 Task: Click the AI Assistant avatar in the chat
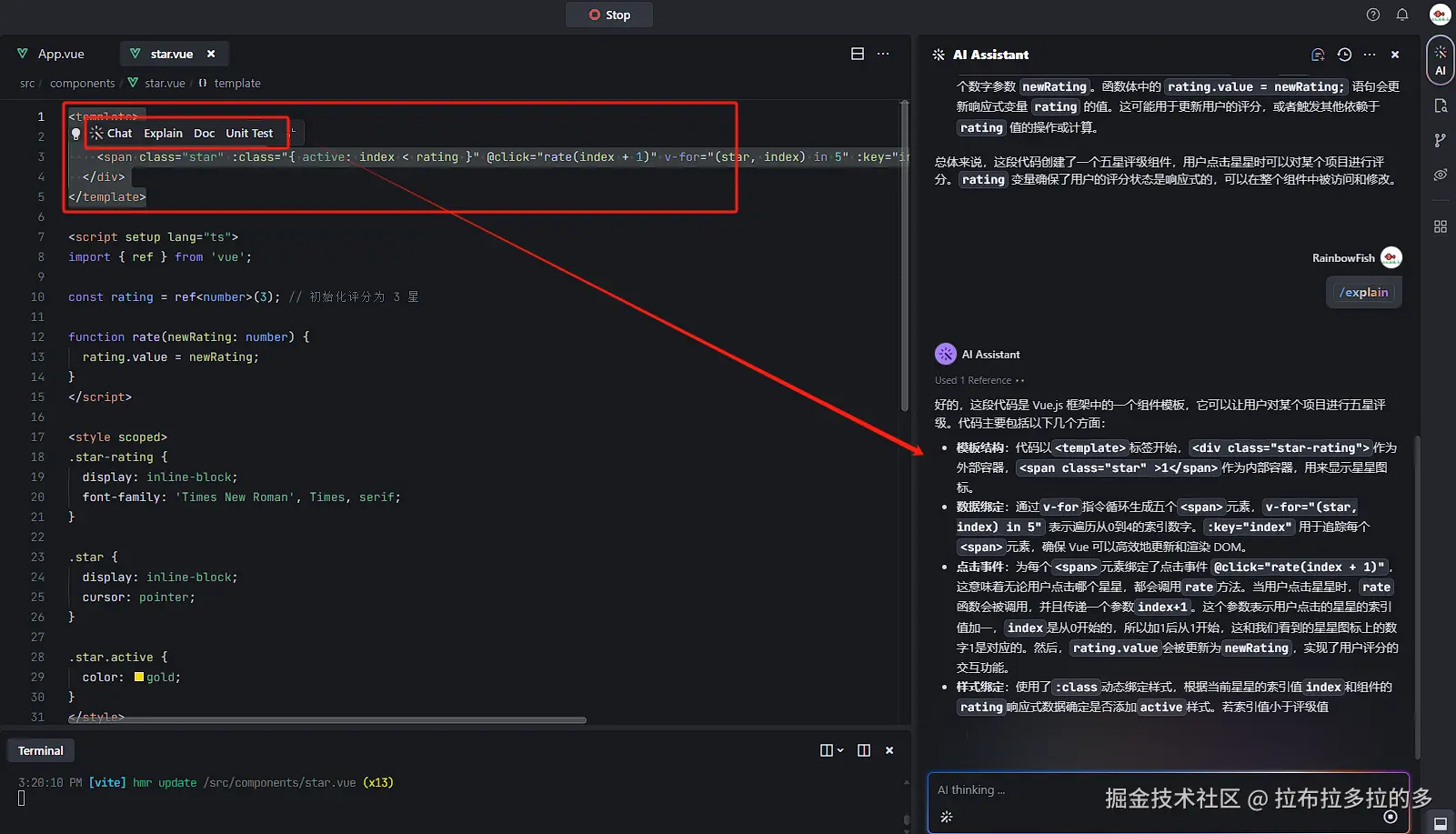point(946,354)
